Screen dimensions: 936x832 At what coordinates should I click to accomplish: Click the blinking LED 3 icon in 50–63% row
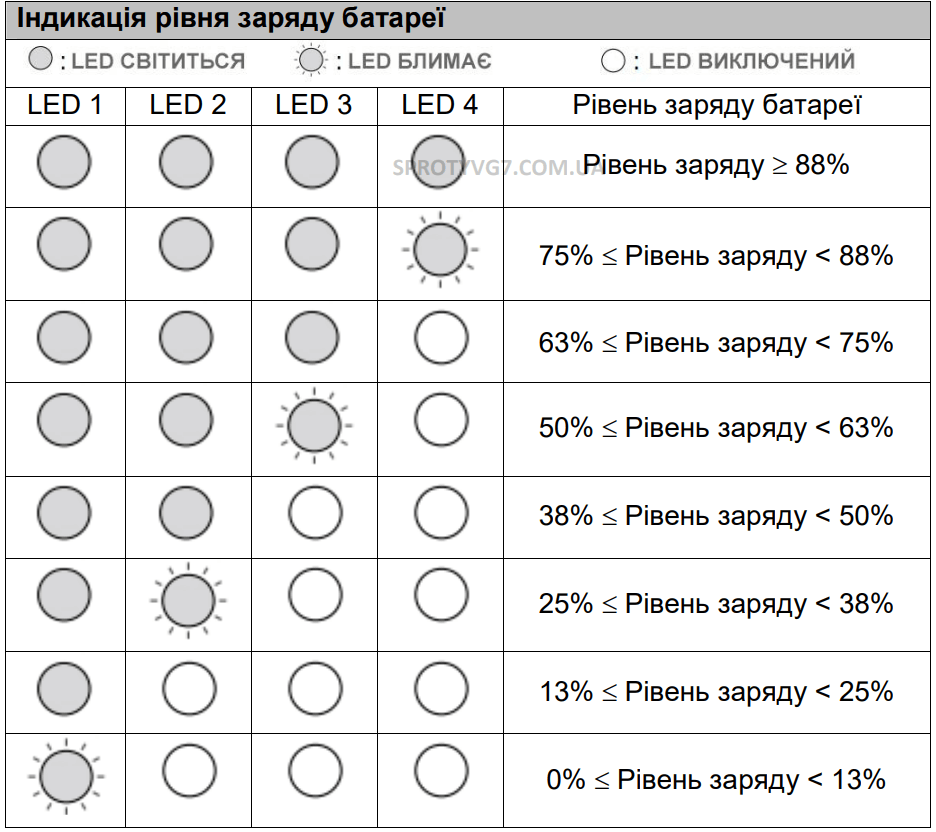click(314, 426)
